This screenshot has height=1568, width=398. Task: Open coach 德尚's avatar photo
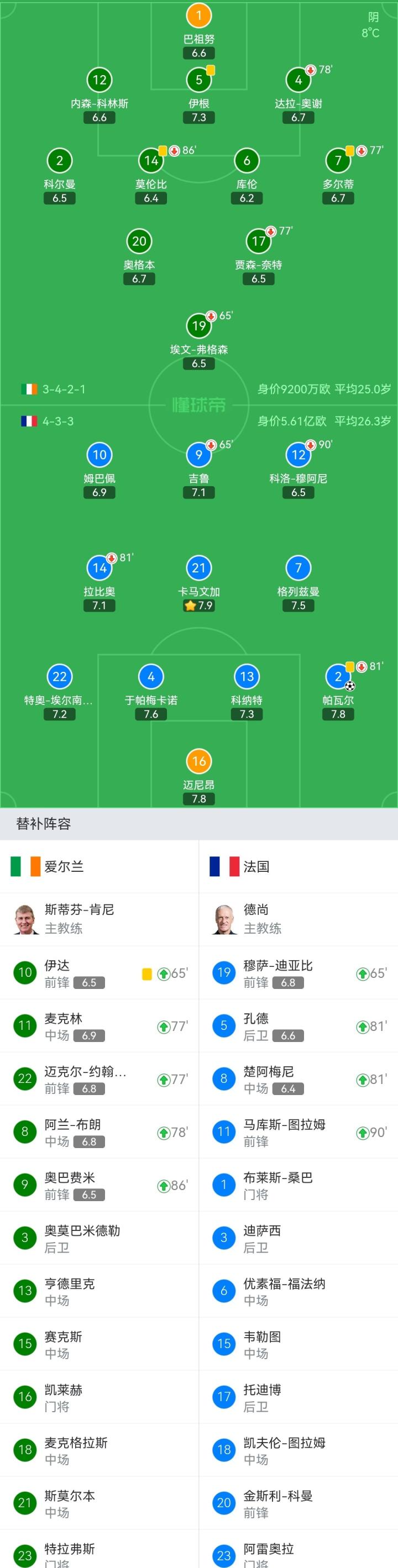224,918
